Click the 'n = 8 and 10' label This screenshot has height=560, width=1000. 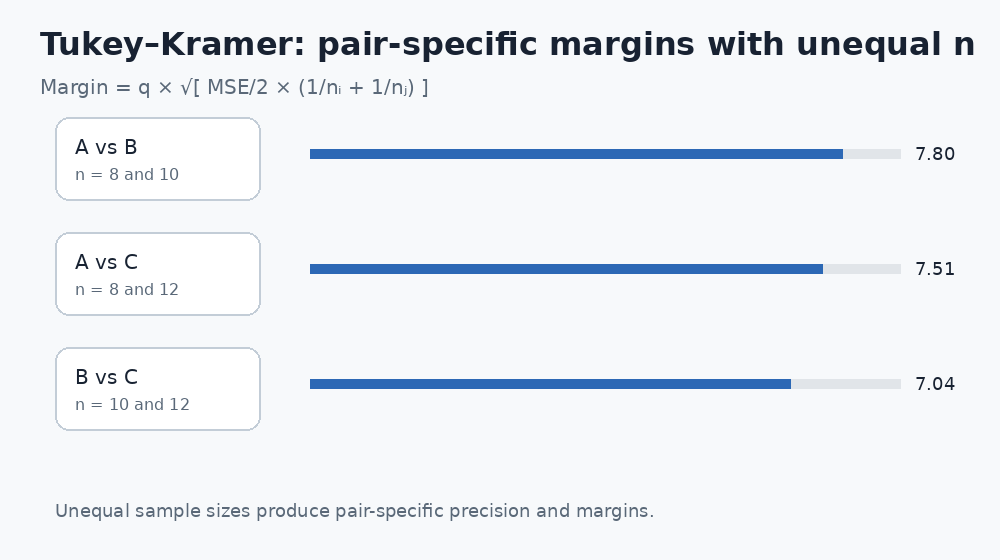127,175
